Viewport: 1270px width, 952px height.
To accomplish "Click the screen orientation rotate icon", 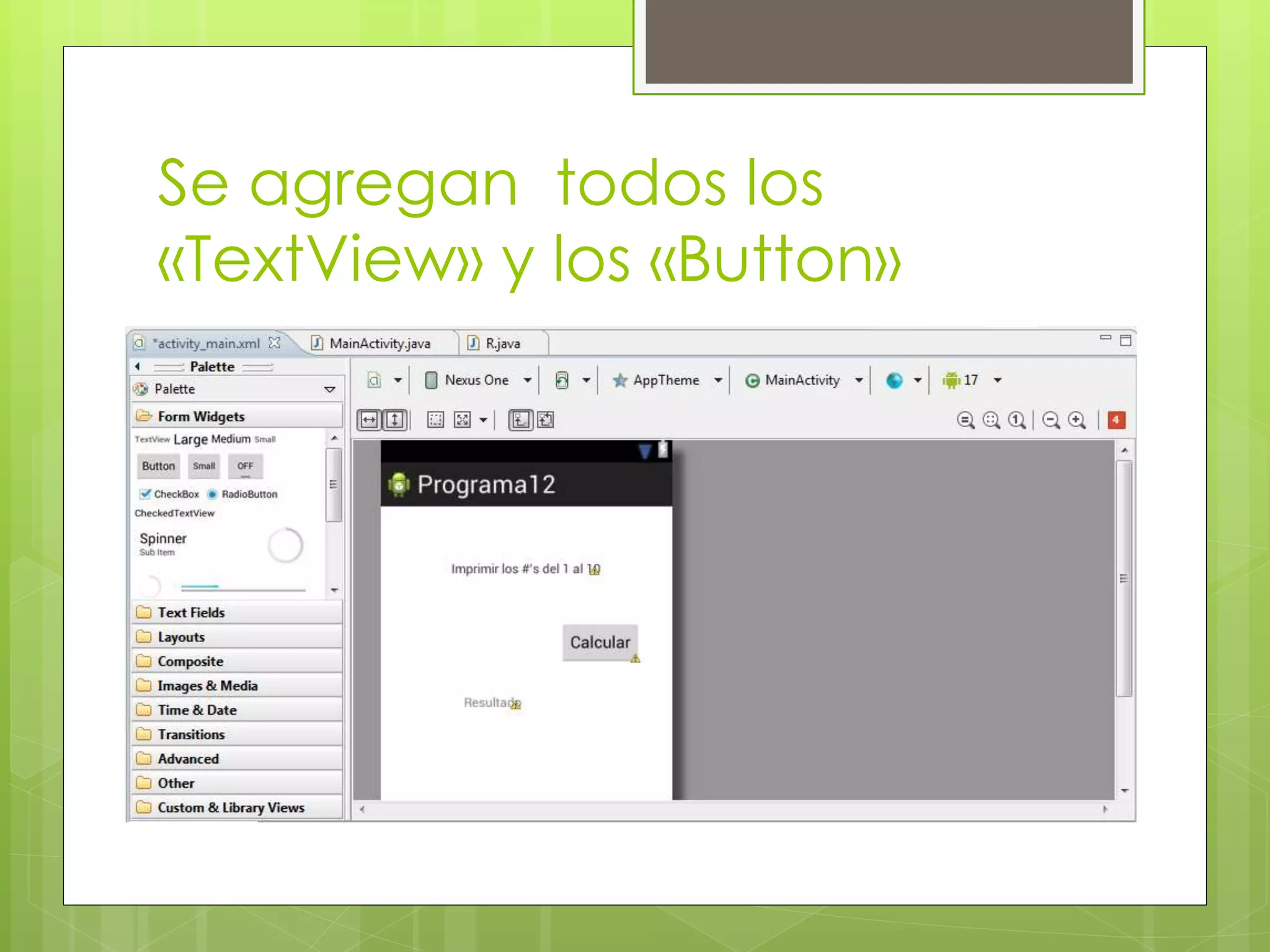I will (562, 380).
